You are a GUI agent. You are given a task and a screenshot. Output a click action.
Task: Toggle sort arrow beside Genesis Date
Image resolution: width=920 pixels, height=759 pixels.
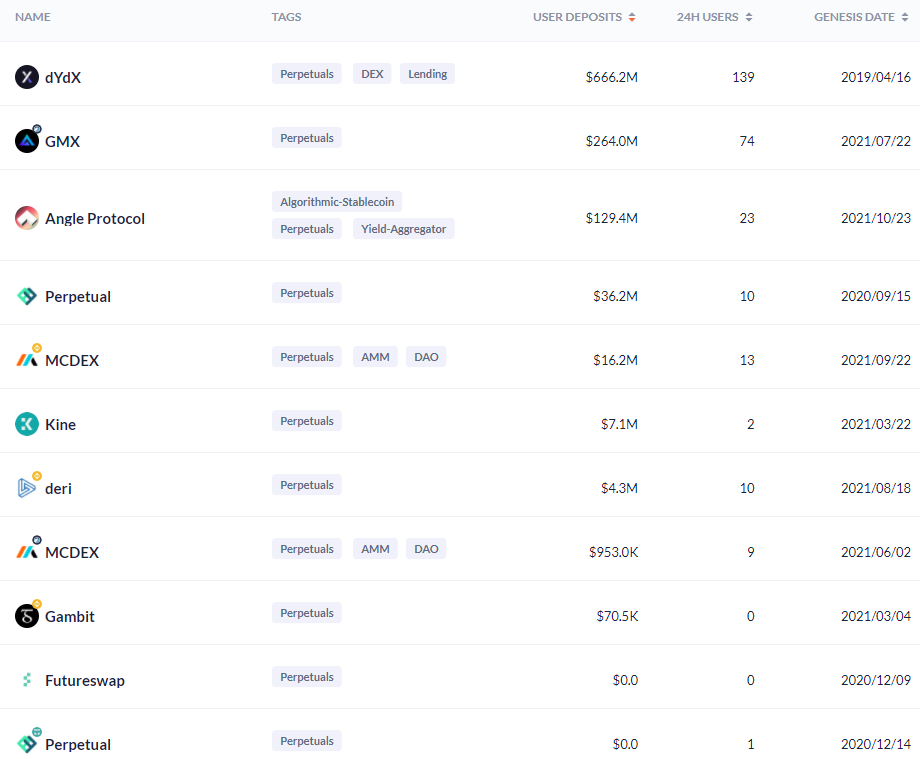click(906, 17)
